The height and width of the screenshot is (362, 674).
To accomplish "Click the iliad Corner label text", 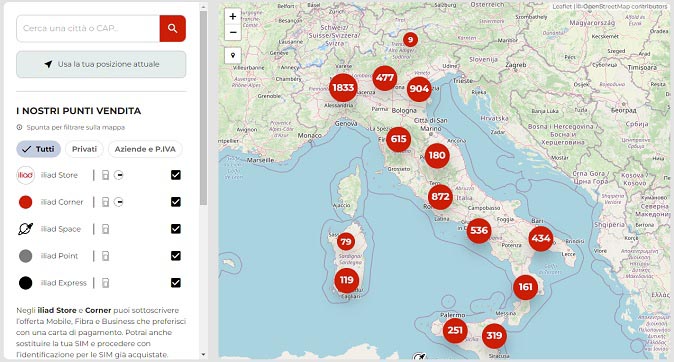I will (x=62, y=202).
